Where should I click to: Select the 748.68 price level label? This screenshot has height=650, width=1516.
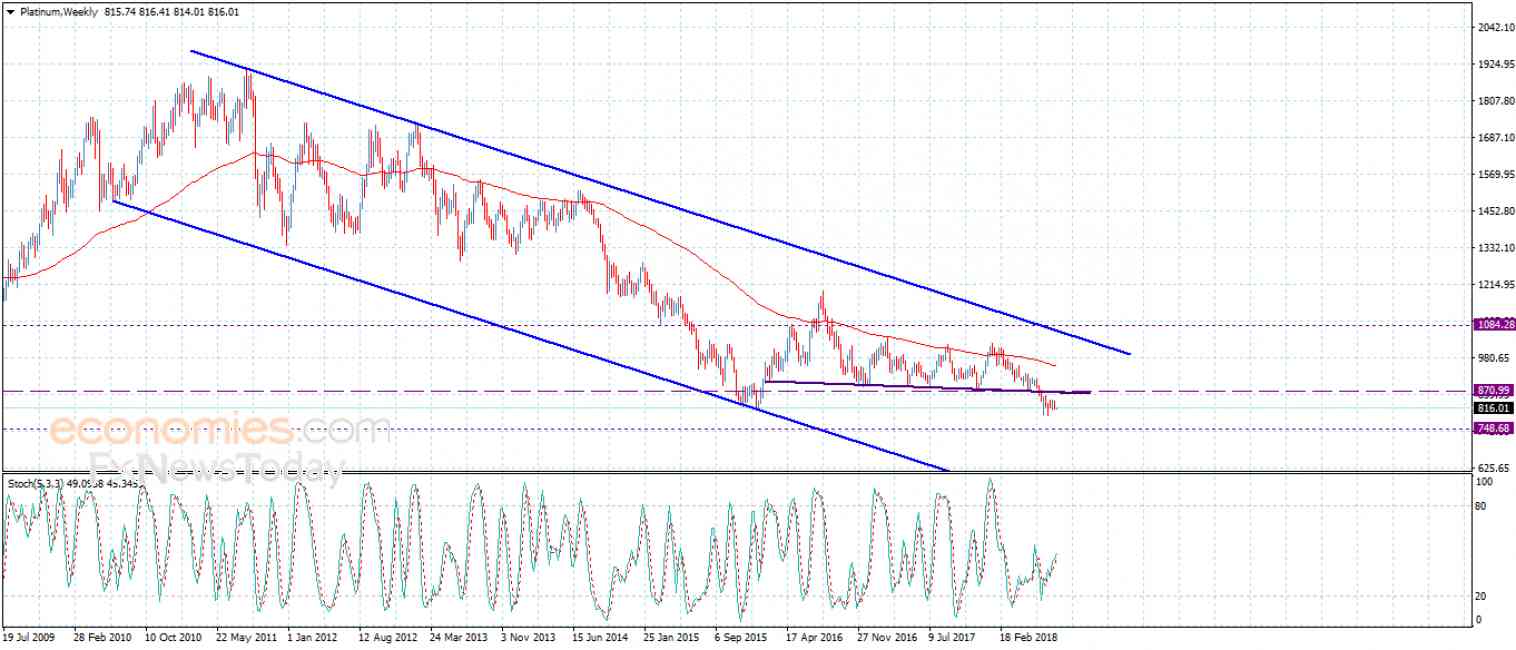(x=1494, y=428)
